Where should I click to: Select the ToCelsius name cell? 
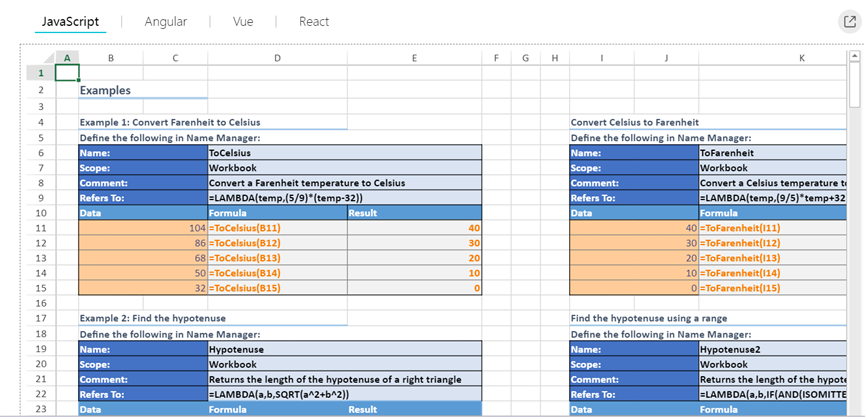click(345, 153)
